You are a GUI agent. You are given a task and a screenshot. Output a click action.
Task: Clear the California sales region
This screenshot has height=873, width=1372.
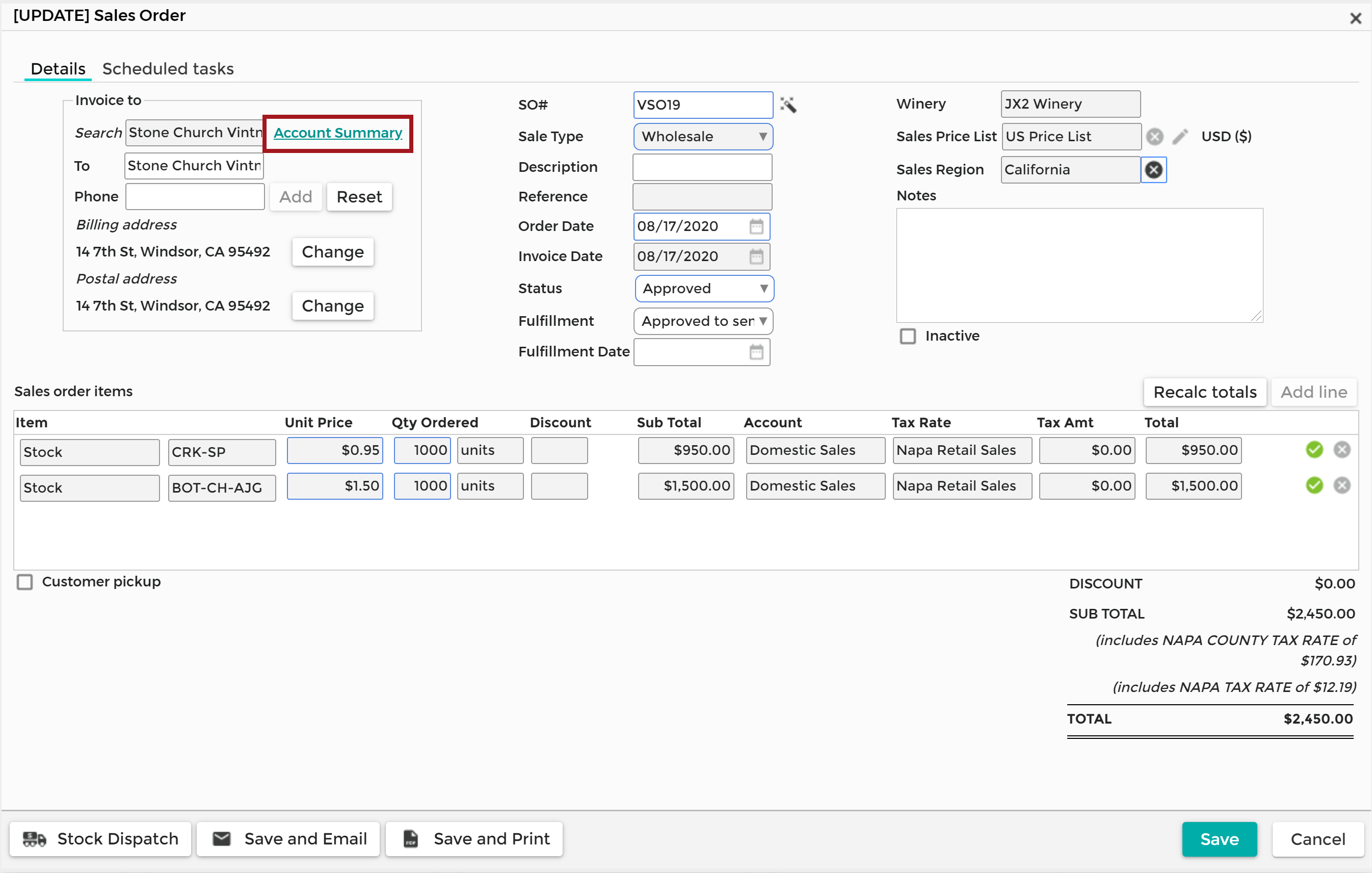(x=1153, y=169)
